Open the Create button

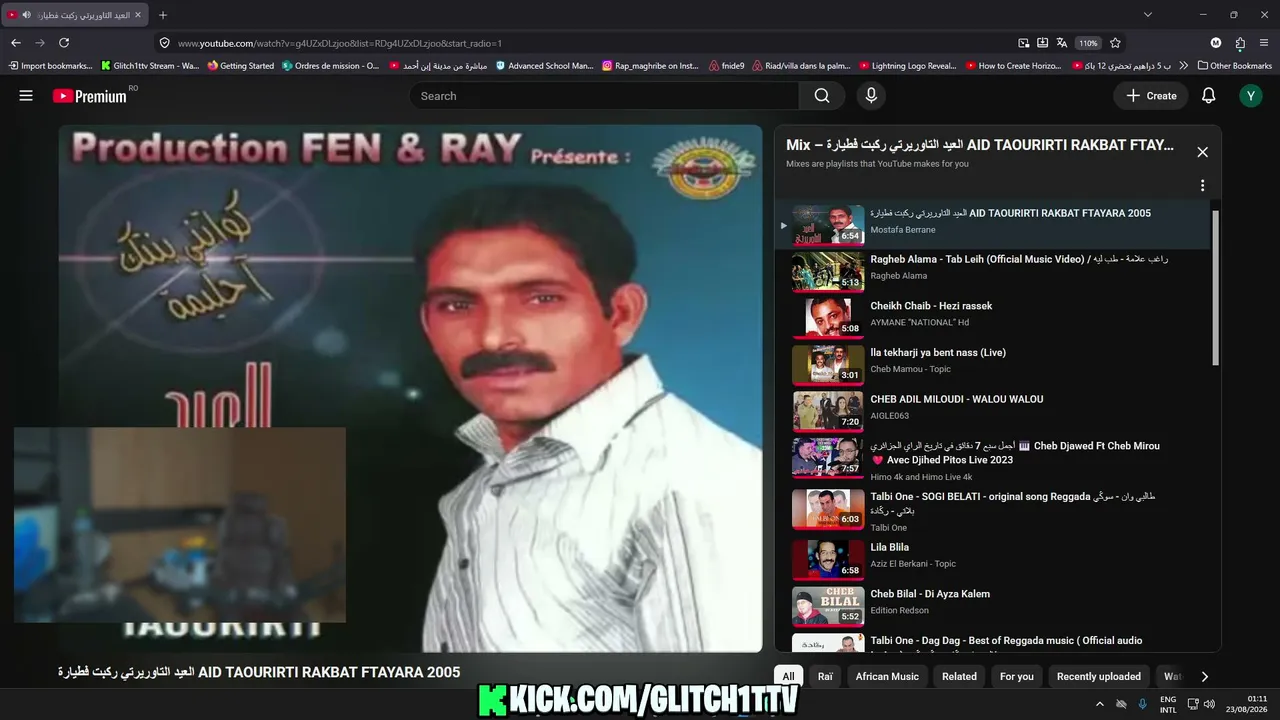pyautogui.click(x=1151, y=96)
